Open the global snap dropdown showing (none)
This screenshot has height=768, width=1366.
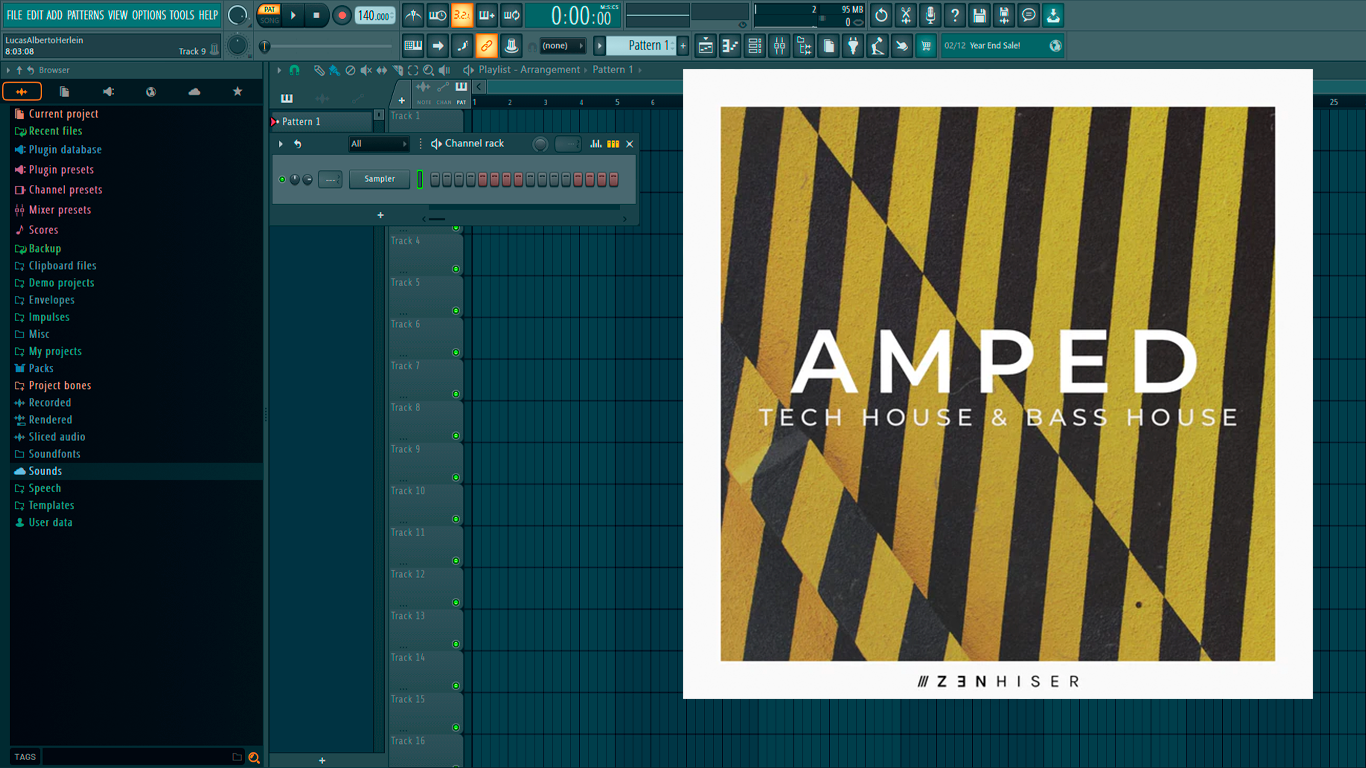[562, 46]
